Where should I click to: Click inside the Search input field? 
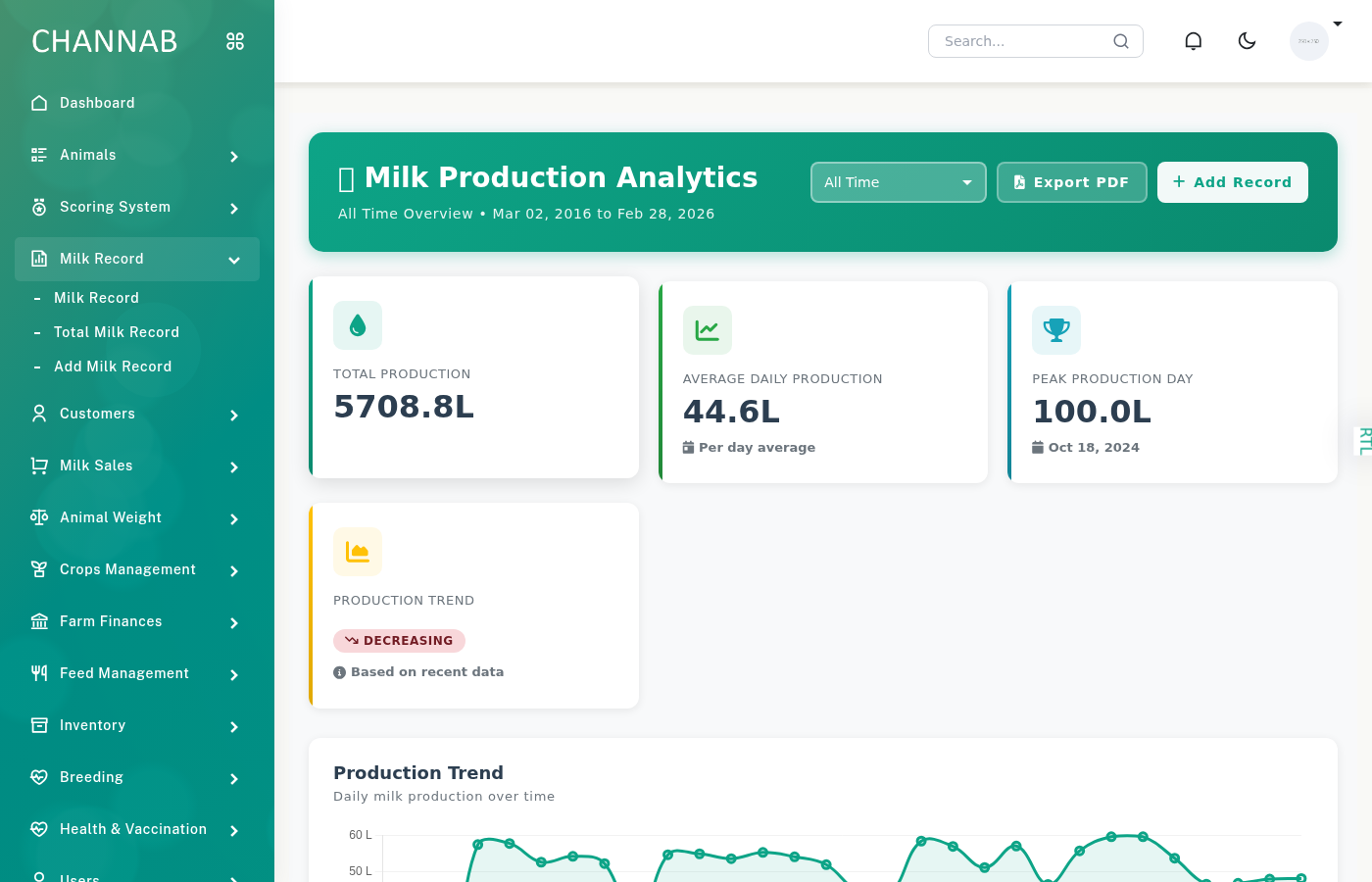pyautogui.click(x=1019, y=41)
